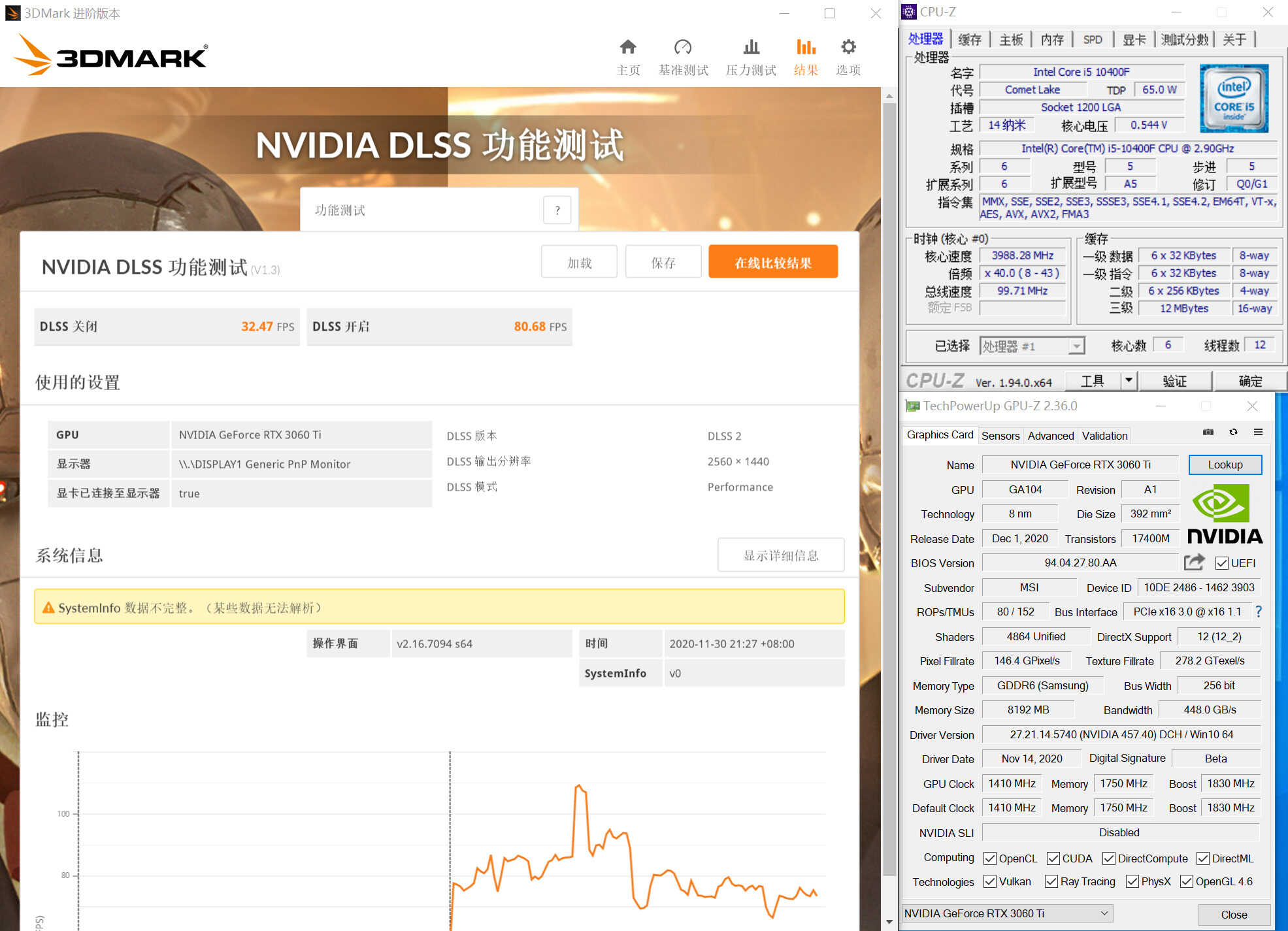Click the CPU-Z title bar icon
The height and width of the screenshot is (931, 1288).
[909, 12]
